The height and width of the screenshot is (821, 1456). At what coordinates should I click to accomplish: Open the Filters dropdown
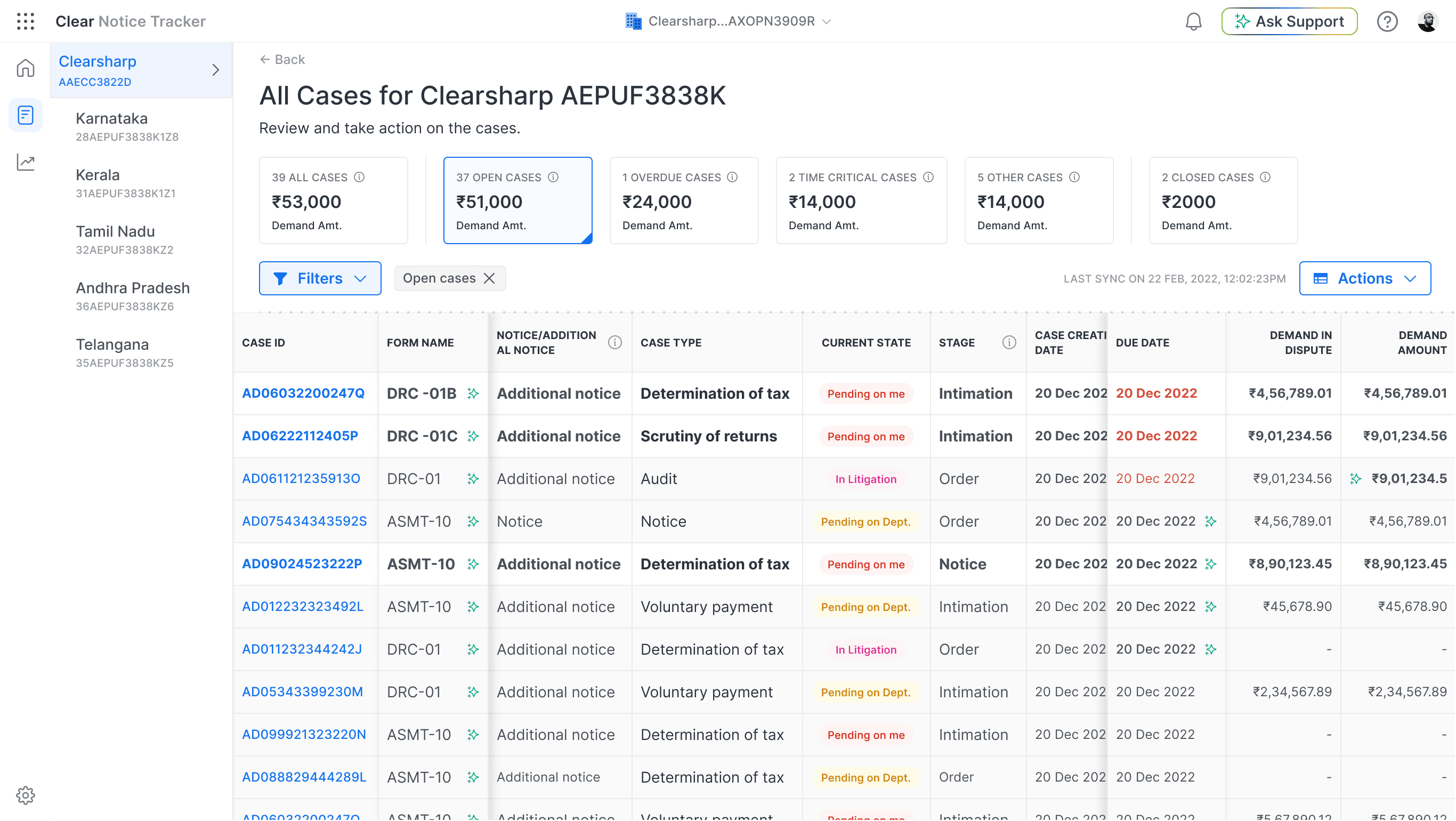[320, 279]
